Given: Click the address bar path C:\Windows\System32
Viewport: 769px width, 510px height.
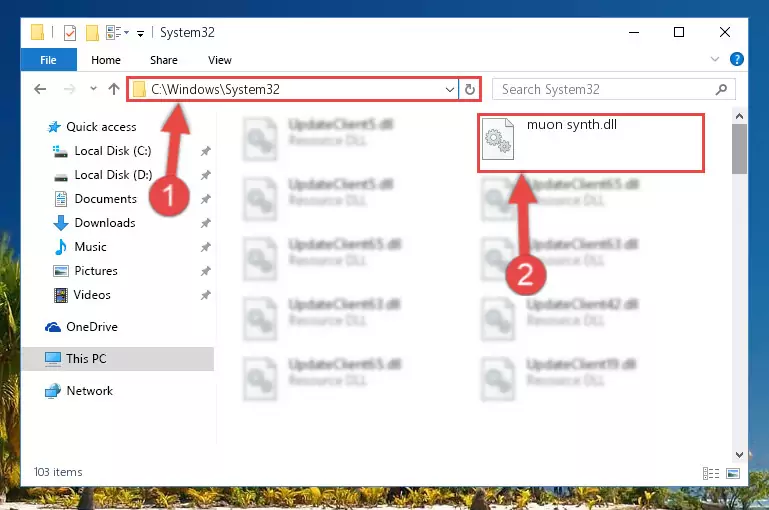Looking at the screenshot, I should point(215,89).
